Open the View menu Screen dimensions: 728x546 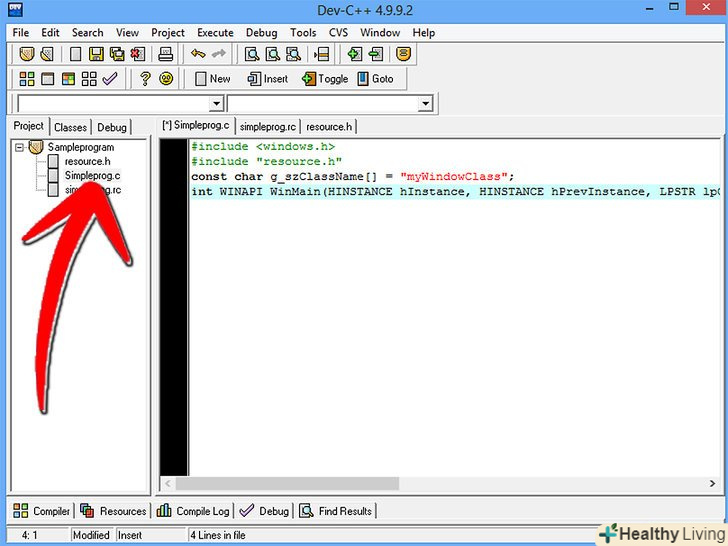coord(127,32)
